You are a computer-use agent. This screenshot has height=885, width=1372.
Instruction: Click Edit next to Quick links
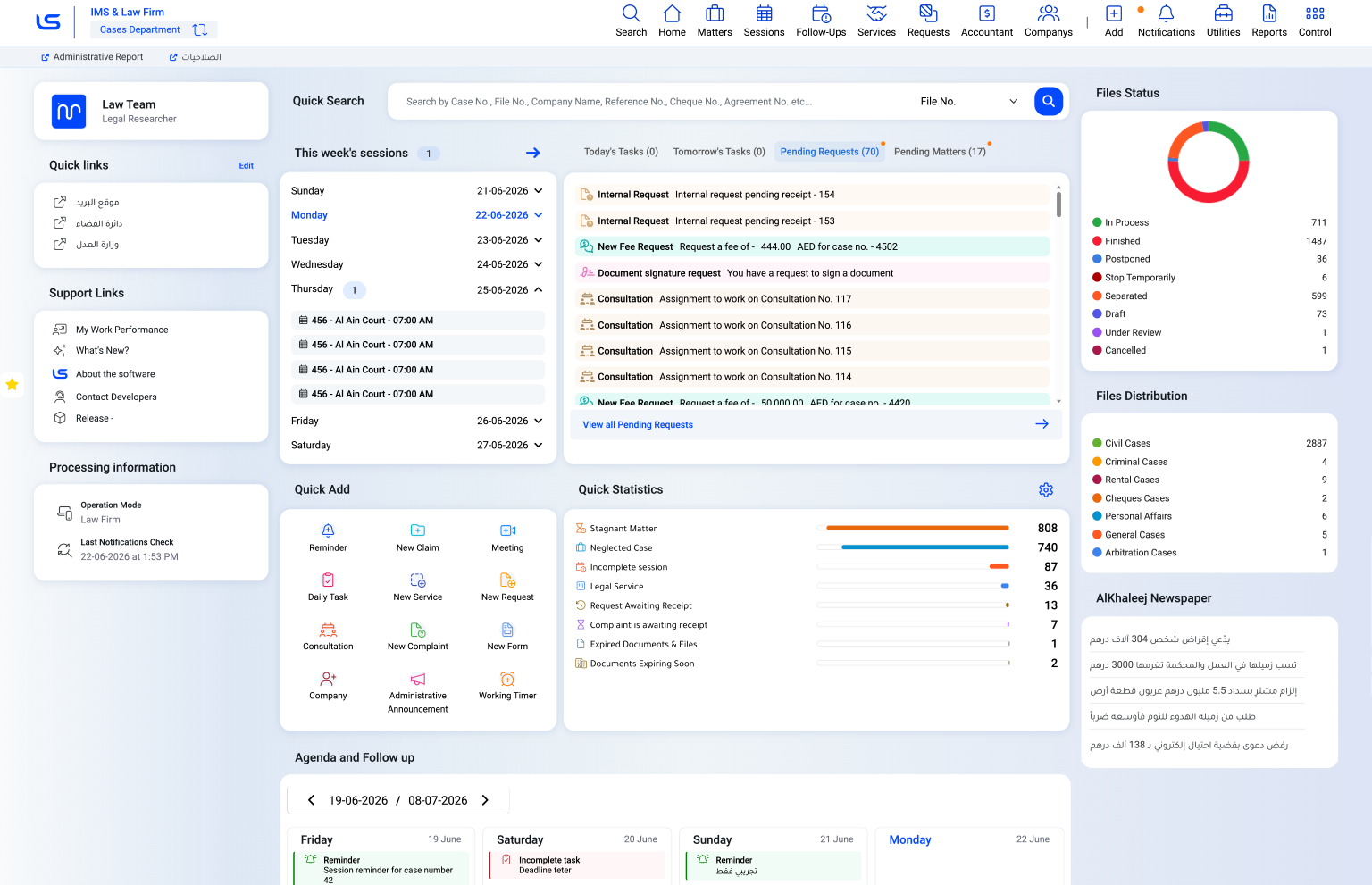click(x=246, y=166)
